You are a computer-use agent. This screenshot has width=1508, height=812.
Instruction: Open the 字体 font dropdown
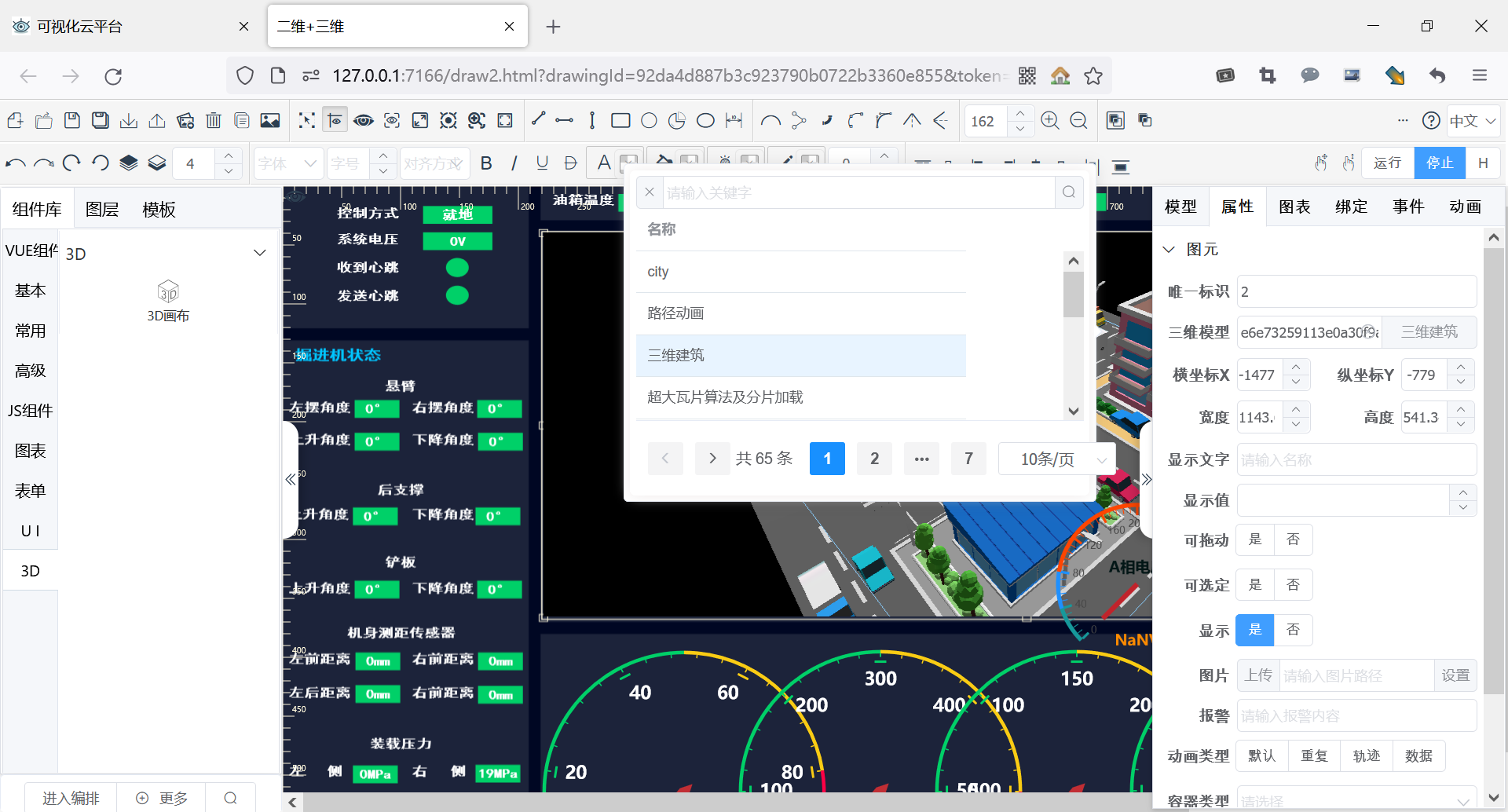pyautogui.click(x=287, y=163)
